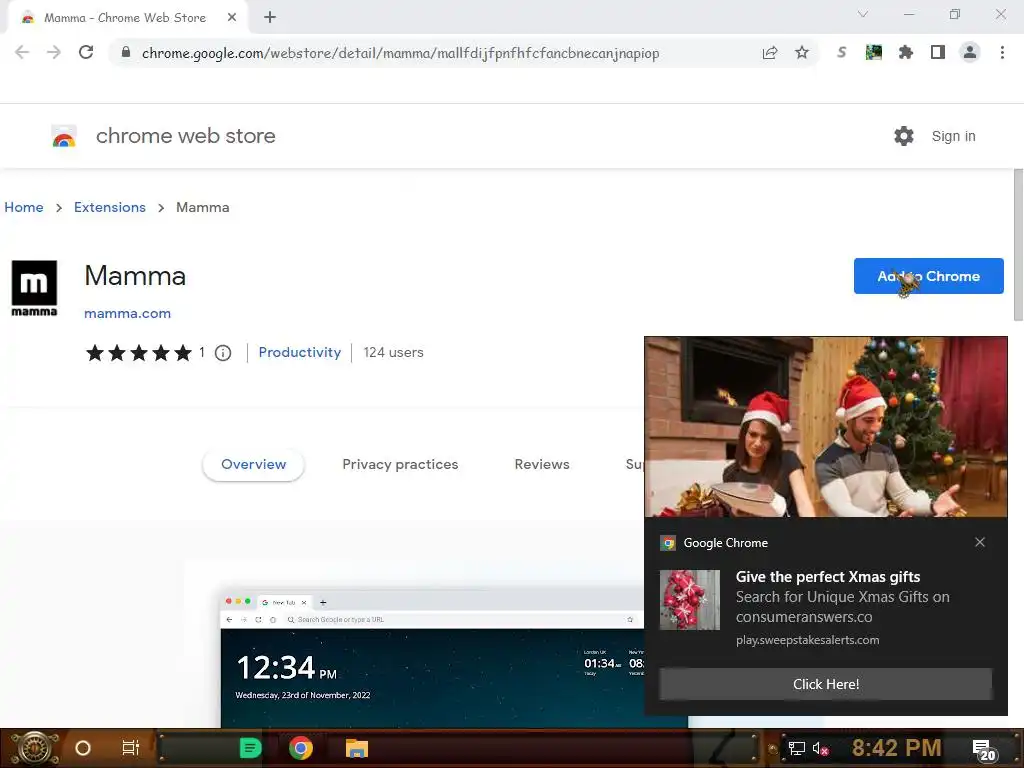
Task: Click the five-star rating
Action: [x=139, y=353]
